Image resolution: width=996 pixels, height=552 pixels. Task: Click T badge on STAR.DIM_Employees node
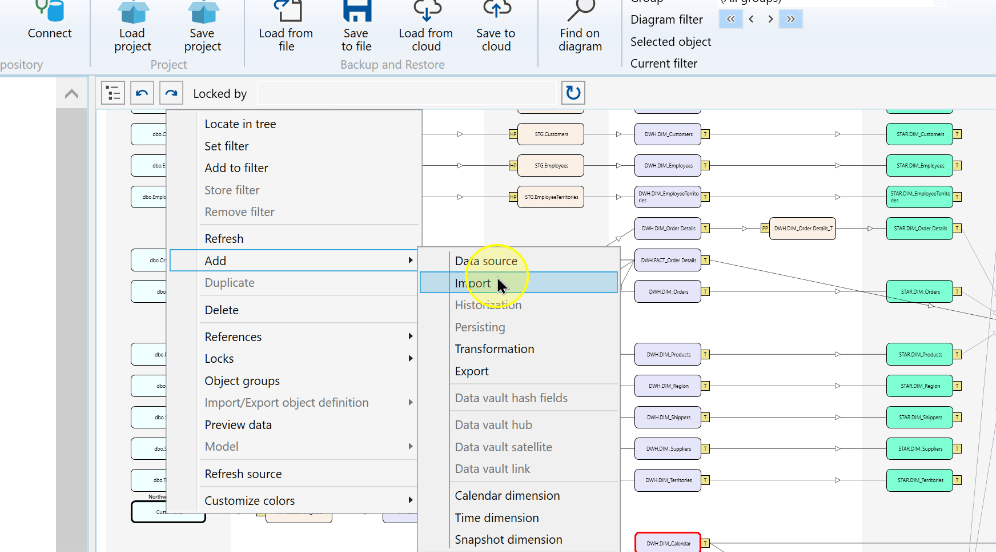(957, 166)
